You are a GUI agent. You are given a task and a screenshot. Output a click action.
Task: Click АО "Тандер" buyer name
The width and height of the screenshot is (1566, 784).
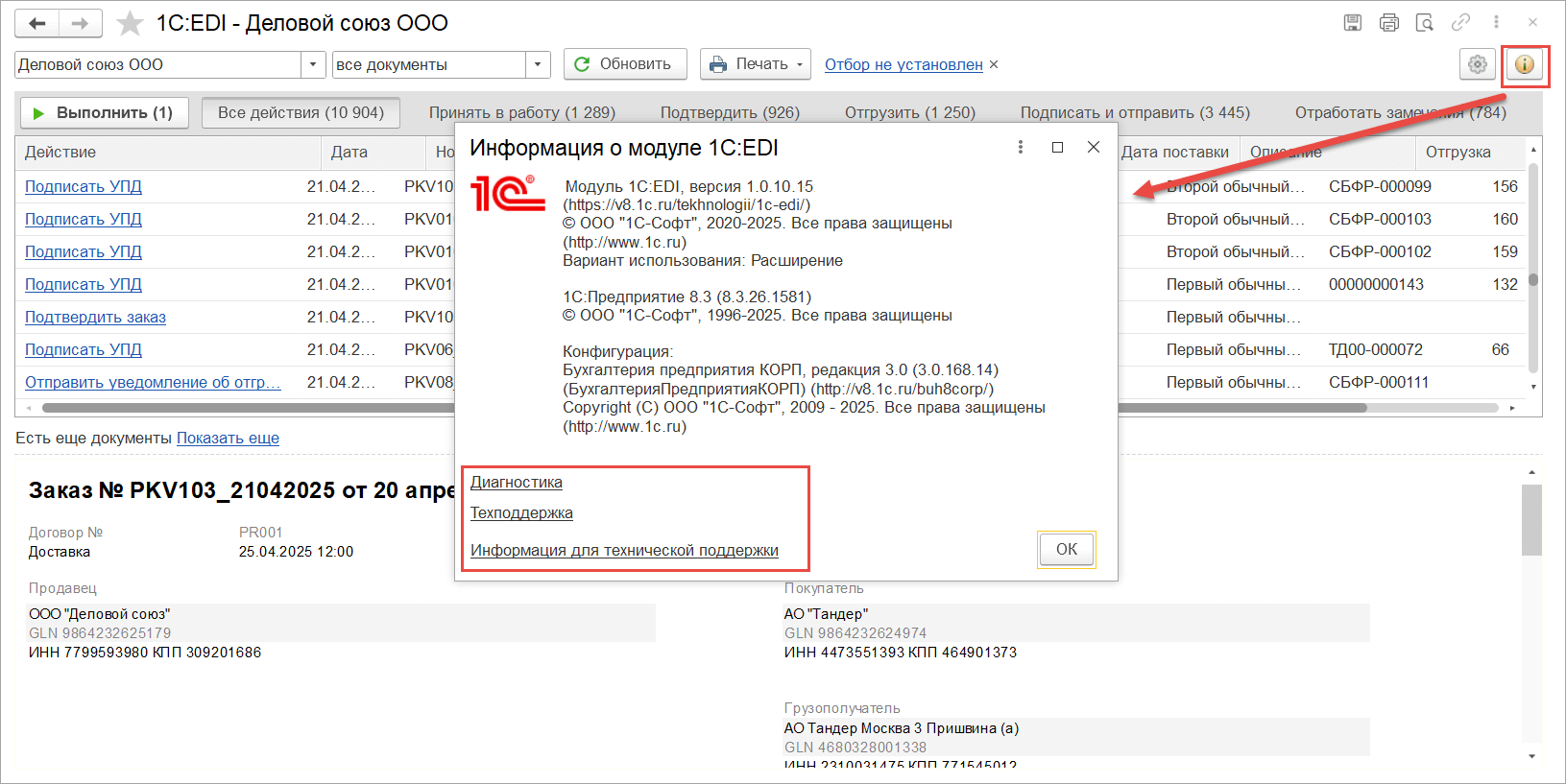(x=826, y=613)
